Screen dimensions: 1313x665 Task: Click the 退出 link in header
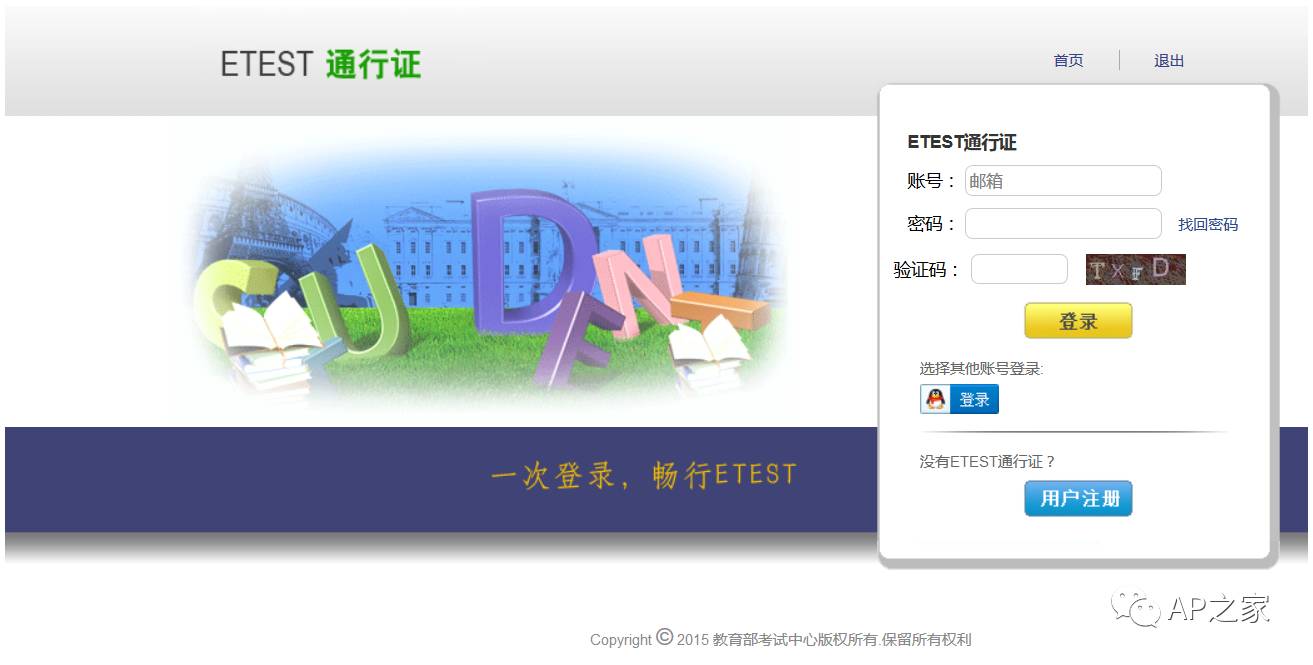pyautogui.click(x=1169, y=61)
